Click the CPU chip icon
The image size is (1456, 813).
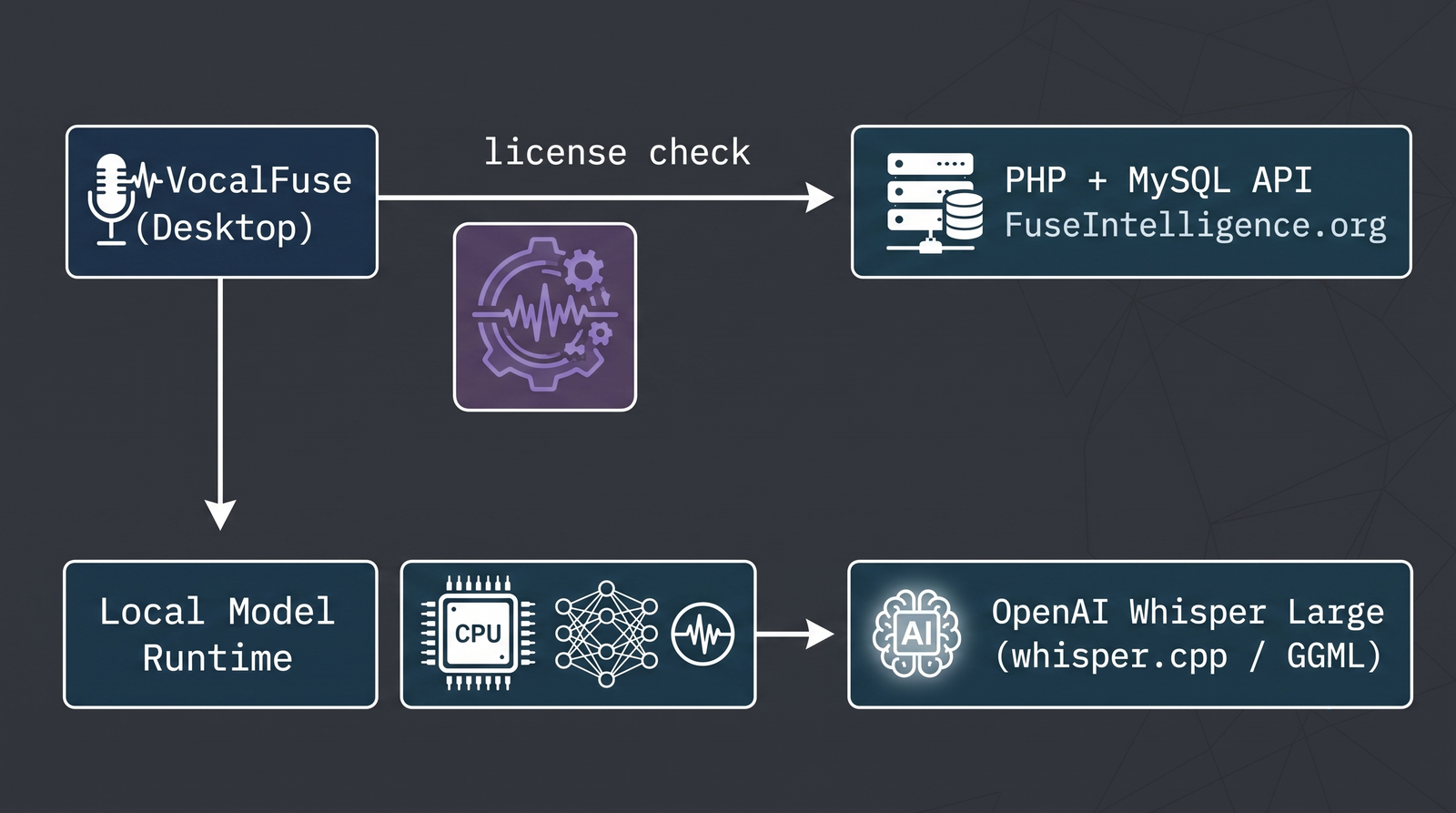coord(478,633)
